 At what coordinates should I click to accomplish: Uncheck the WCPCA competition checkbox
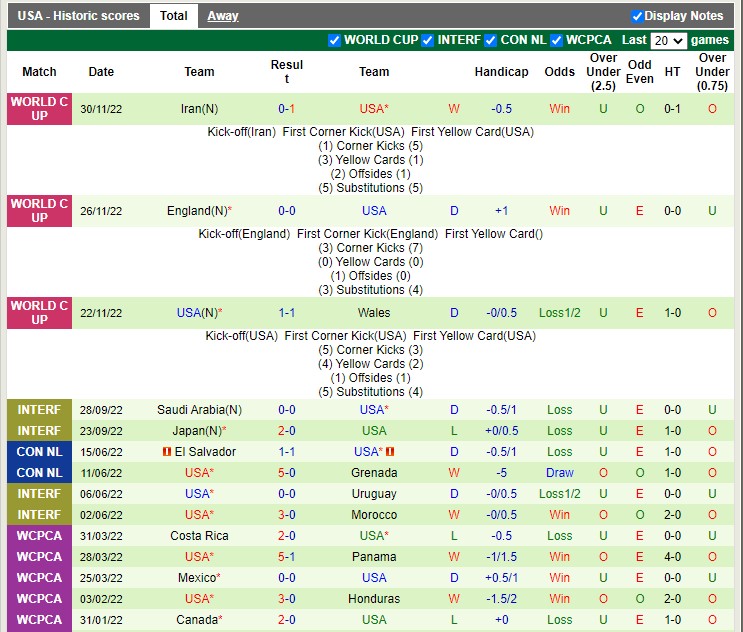point(556,40)
